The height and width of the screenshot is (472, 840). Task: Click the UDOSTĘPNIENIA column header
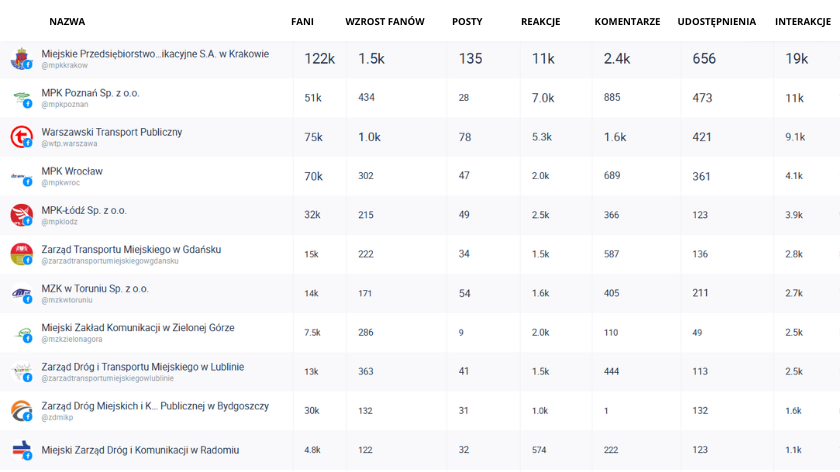[x=716, y=21]
